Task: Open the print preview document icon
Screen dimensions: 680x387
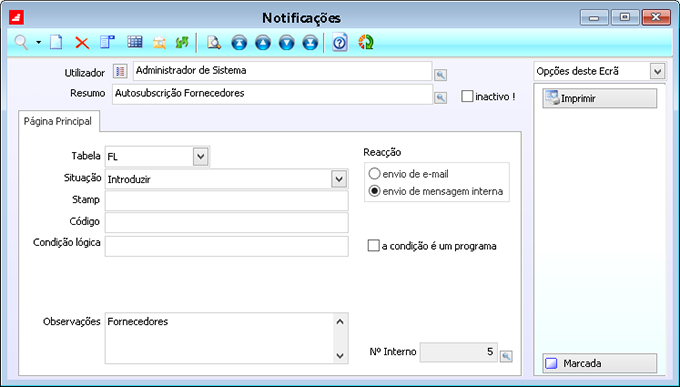Action: (x=214, y=43)
